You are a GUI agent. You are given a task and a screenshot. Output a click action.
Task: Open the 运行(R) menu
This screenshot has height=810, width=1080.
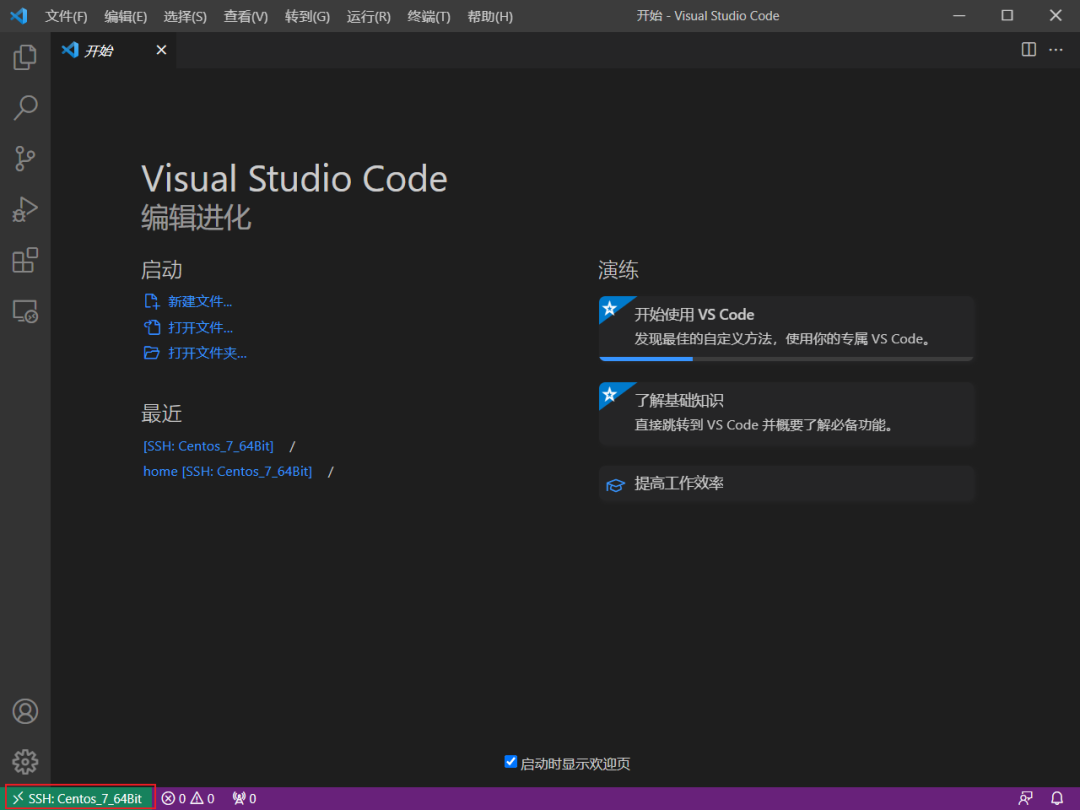click(x=368, y=16)
